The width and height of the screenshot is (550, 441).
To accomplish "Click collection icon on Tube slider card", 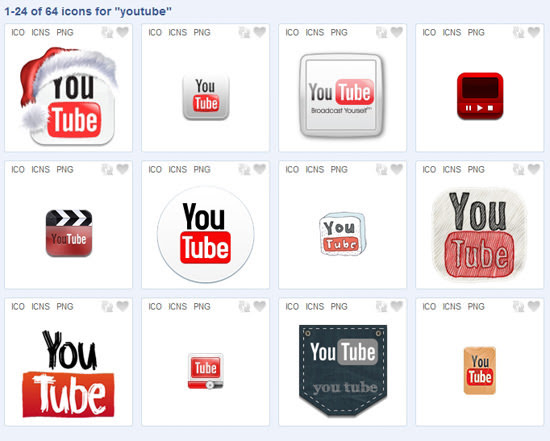I will 244,307.
